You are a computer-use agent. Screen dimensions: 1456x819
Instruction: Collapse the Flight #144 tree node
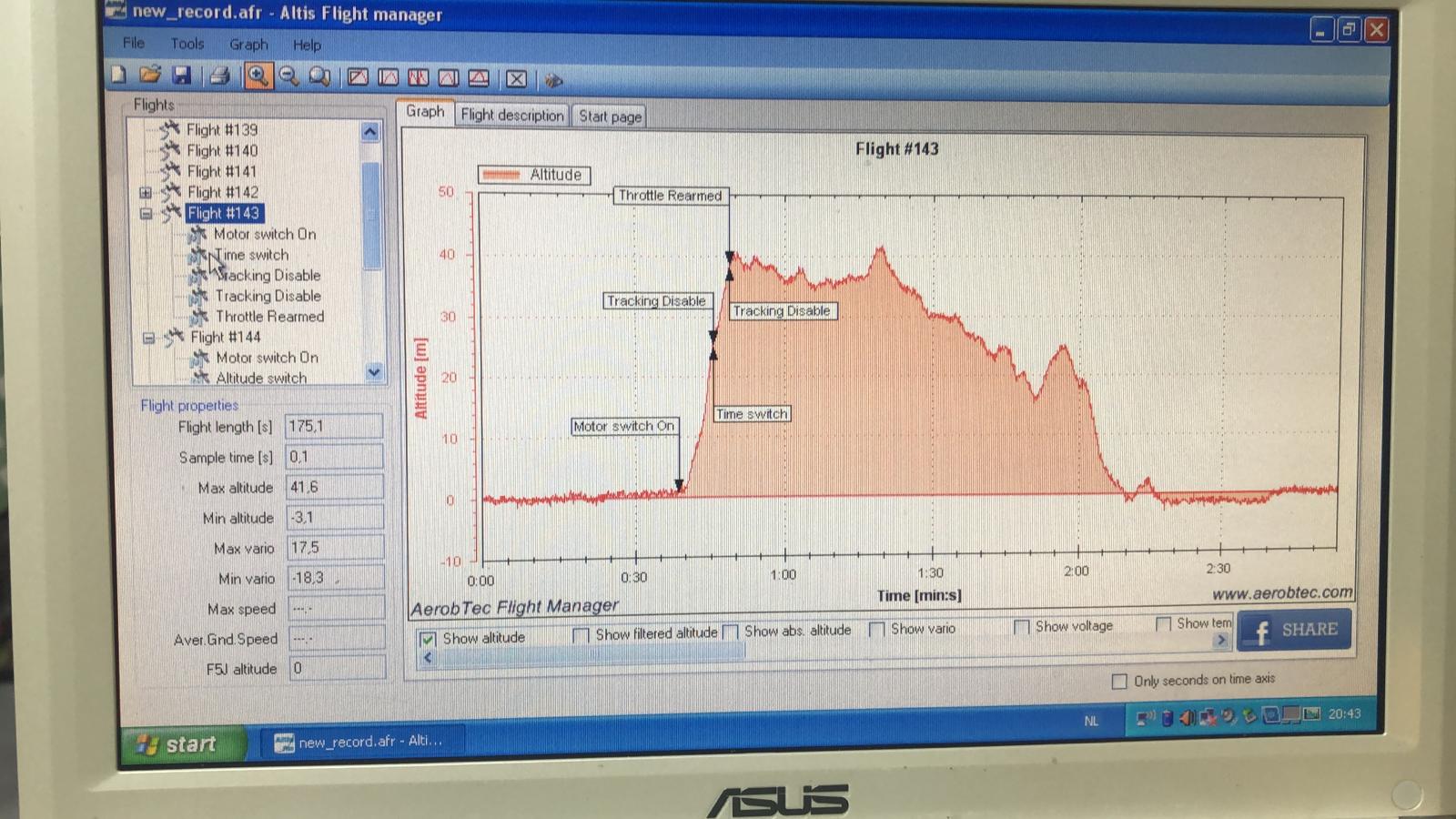tap(148, 339)
